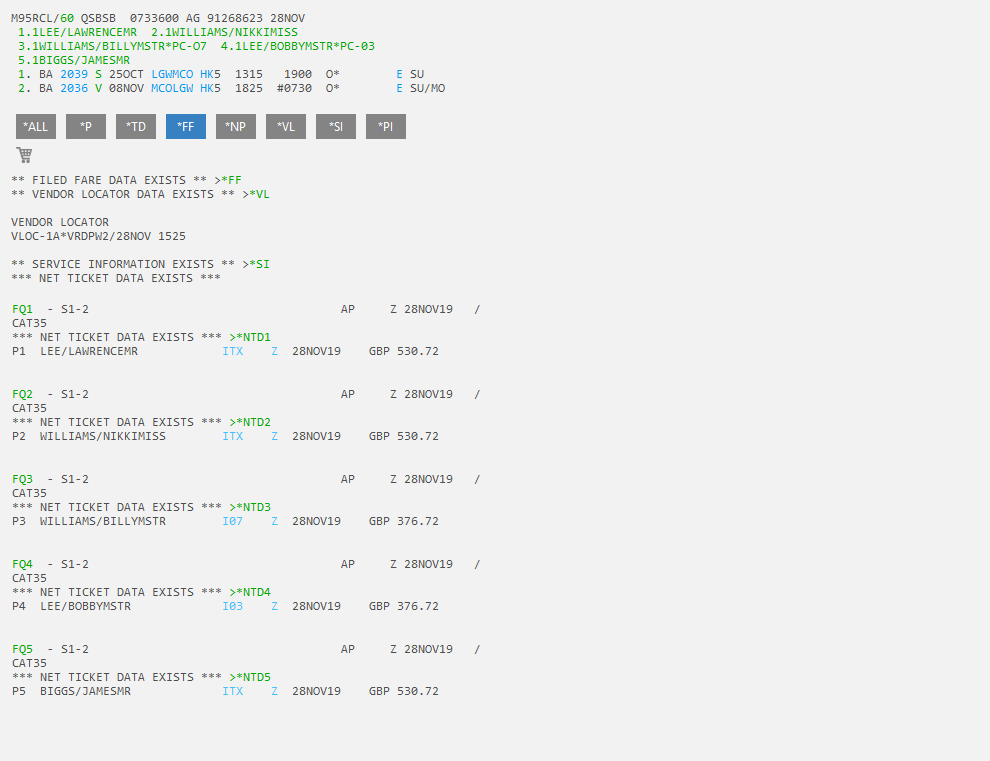The width and height of the screenshot is (990, 761).
Task: Click the FQ4 fare quote label
Action: (x=22, y=565)
